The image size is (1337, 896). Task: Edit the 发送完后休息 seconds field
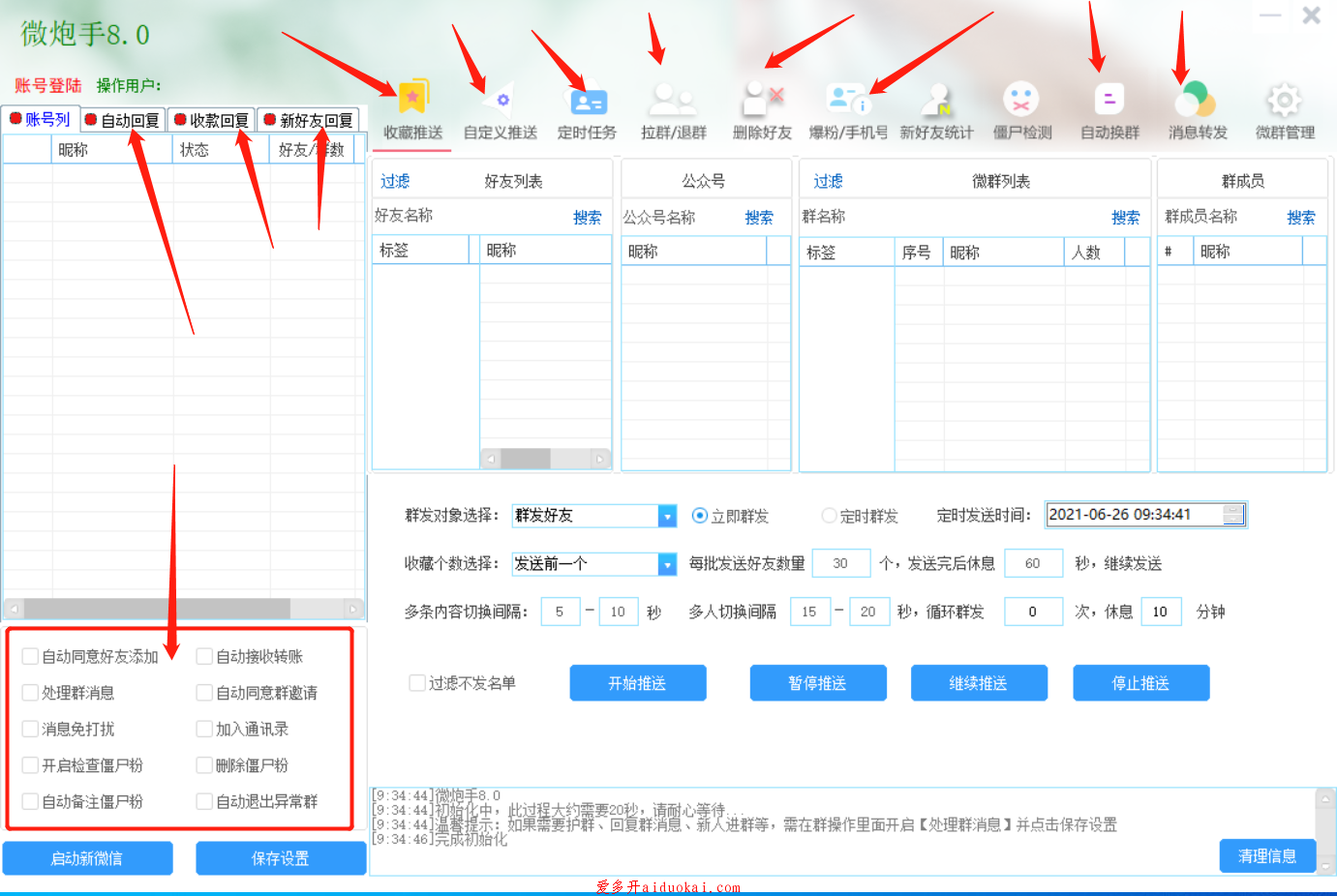pos(1033,563)
